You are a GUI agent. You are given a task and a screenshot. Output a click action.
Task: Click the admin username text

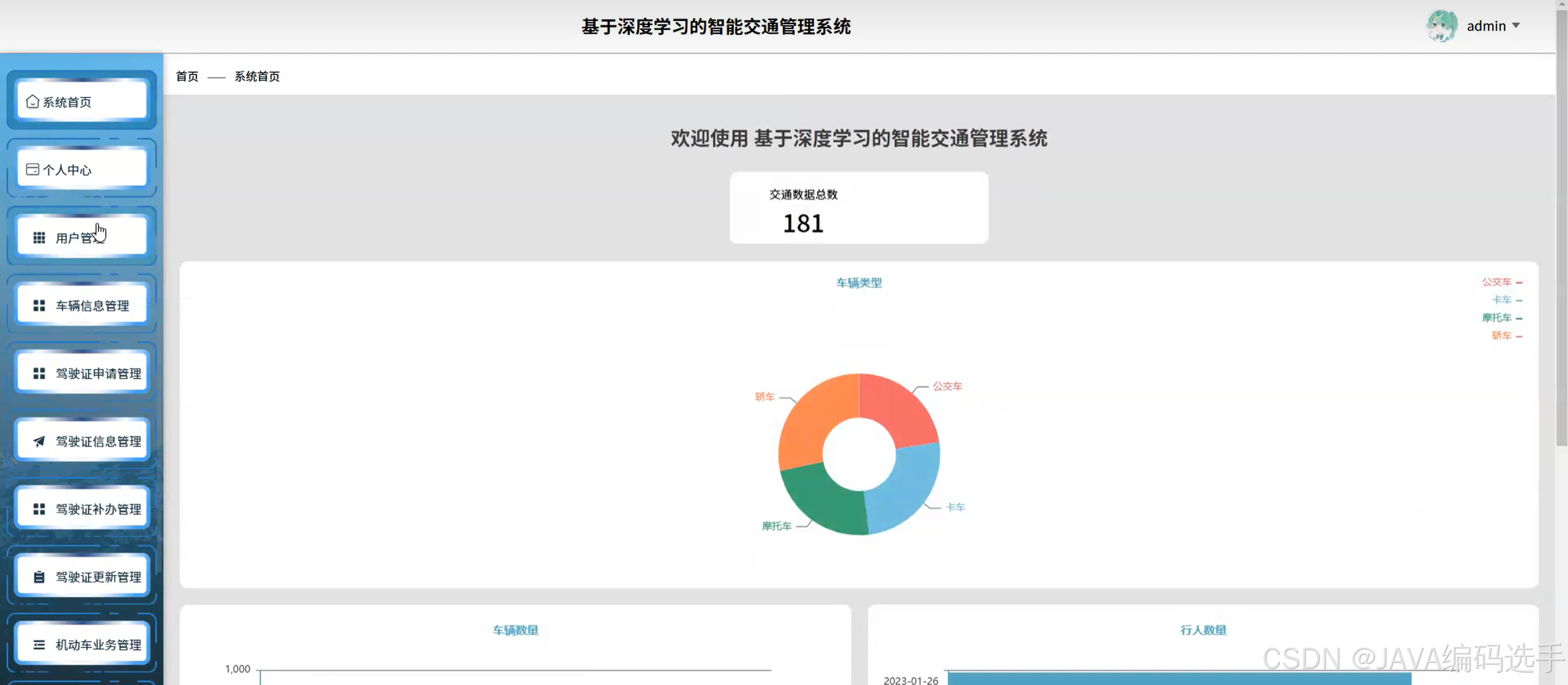(x=1486, y=26)
